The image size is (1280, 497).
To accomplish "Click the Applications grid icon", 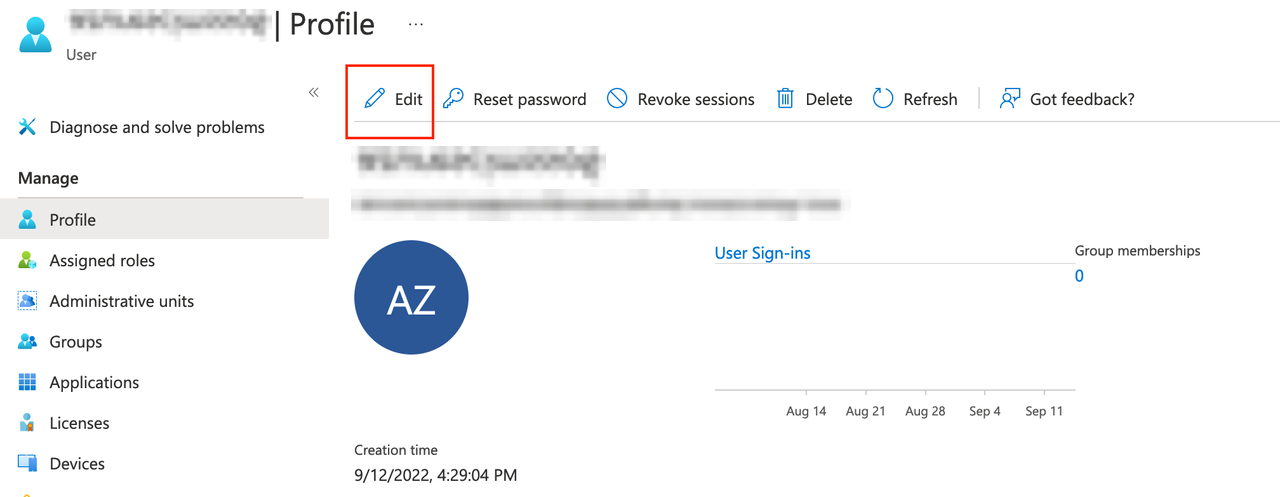I will click(x=28, y=382).
